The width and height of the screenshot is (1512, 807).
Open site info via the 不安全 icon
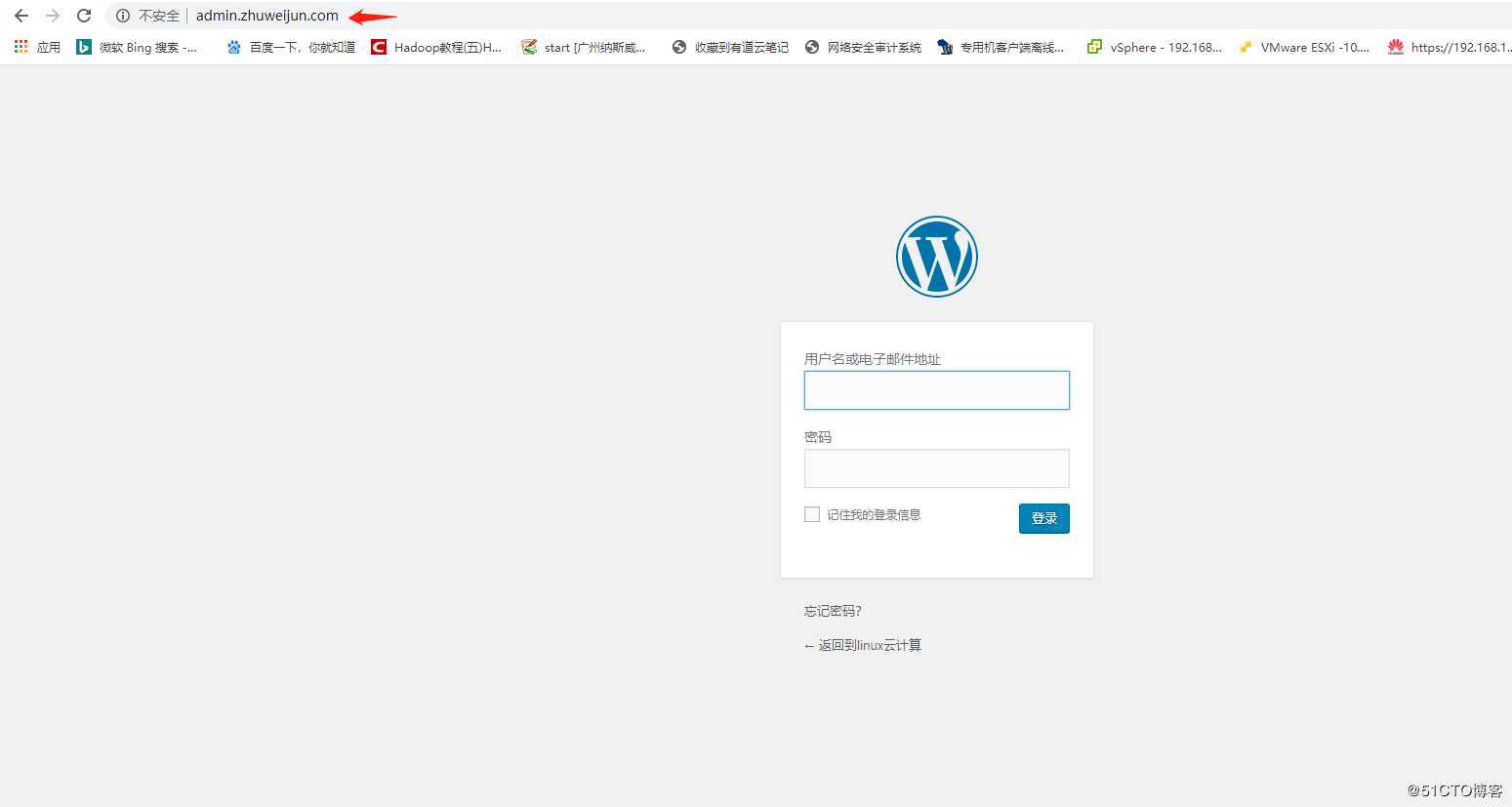pos(123,16)
